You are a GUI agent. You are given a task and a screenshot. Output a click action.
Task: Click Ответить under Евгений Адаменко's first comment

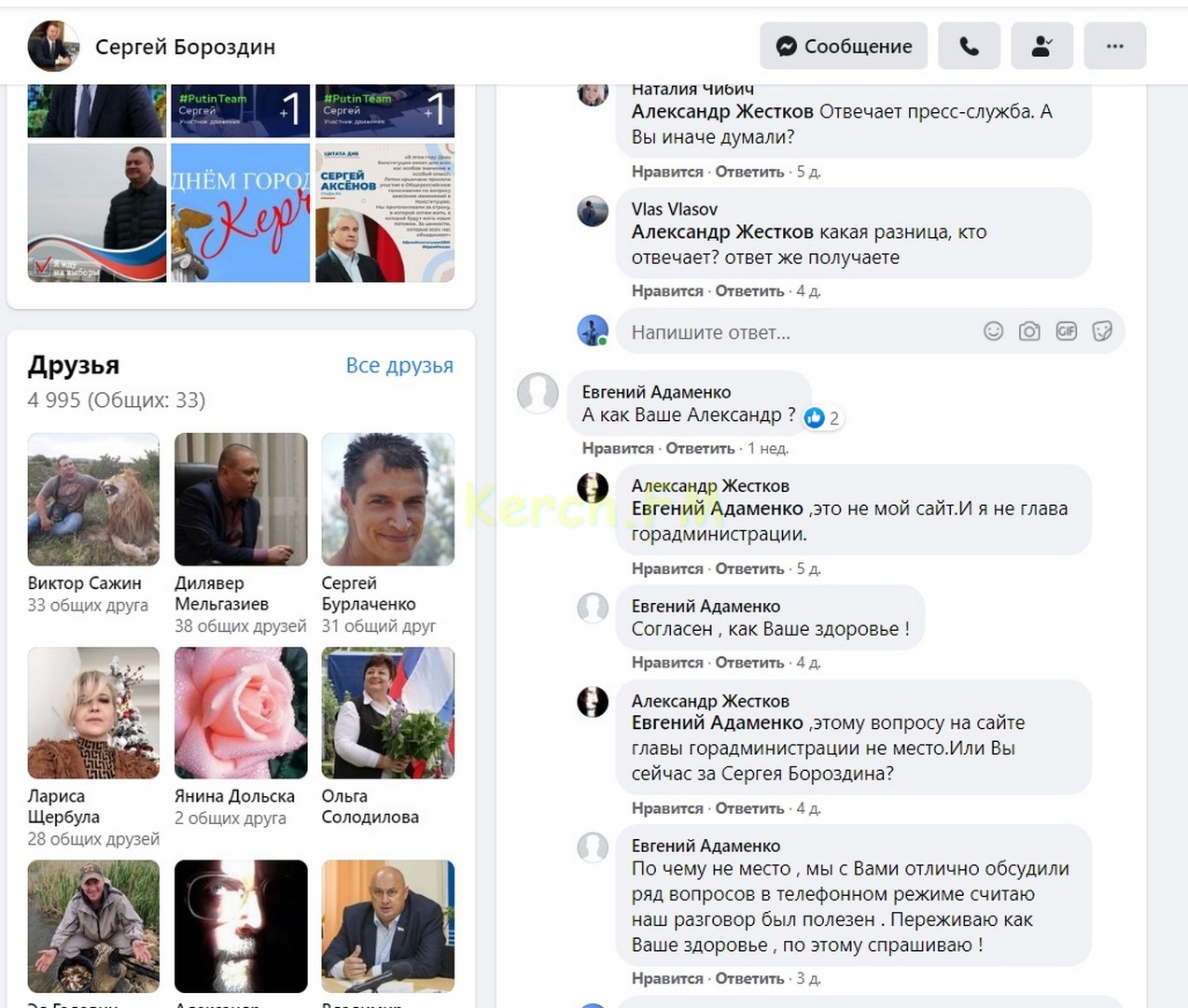(x=700, y=448)
